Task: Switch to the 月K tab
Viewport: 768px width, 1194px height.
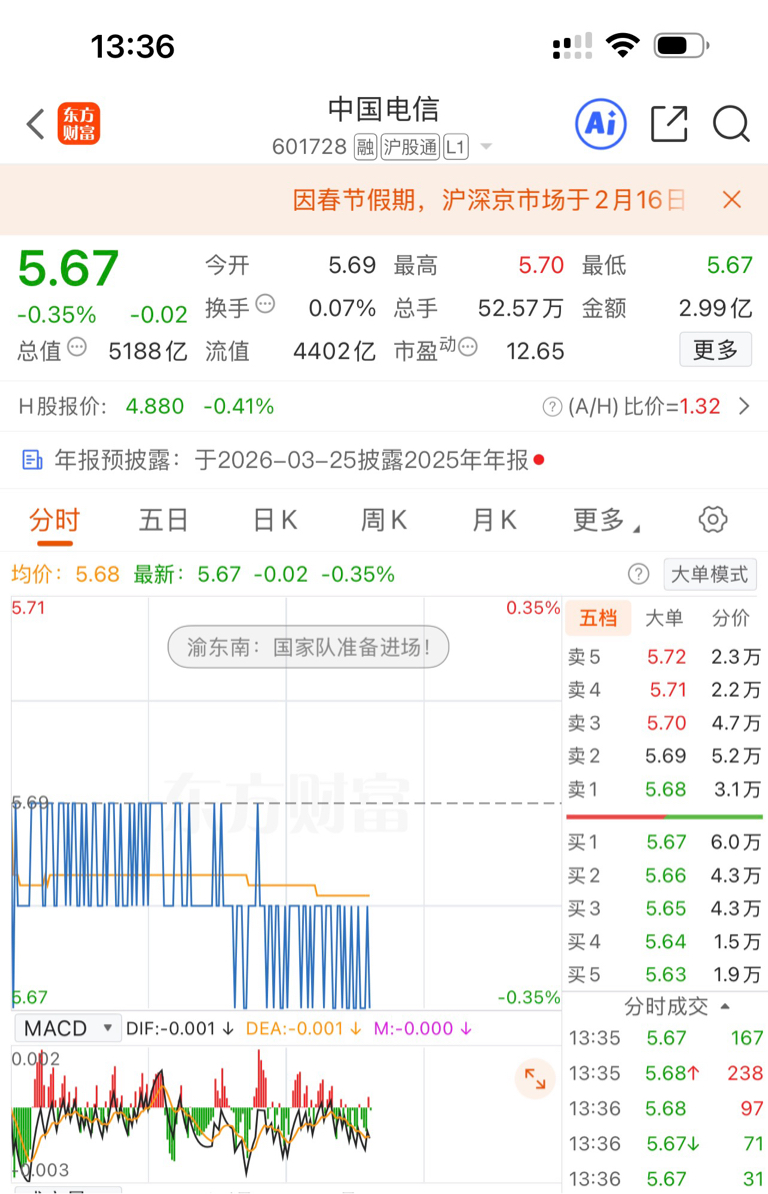Action: click(494, 521)
